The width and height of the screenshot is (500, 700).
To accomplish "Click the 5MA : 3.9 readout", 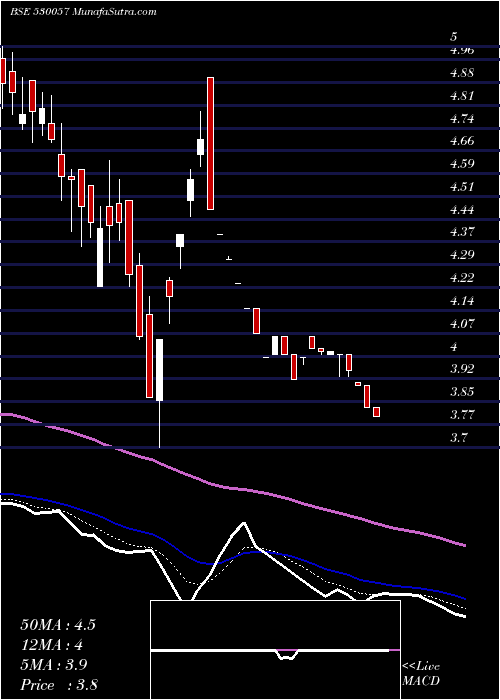I will pyautogui.click(x=53, y=665).
